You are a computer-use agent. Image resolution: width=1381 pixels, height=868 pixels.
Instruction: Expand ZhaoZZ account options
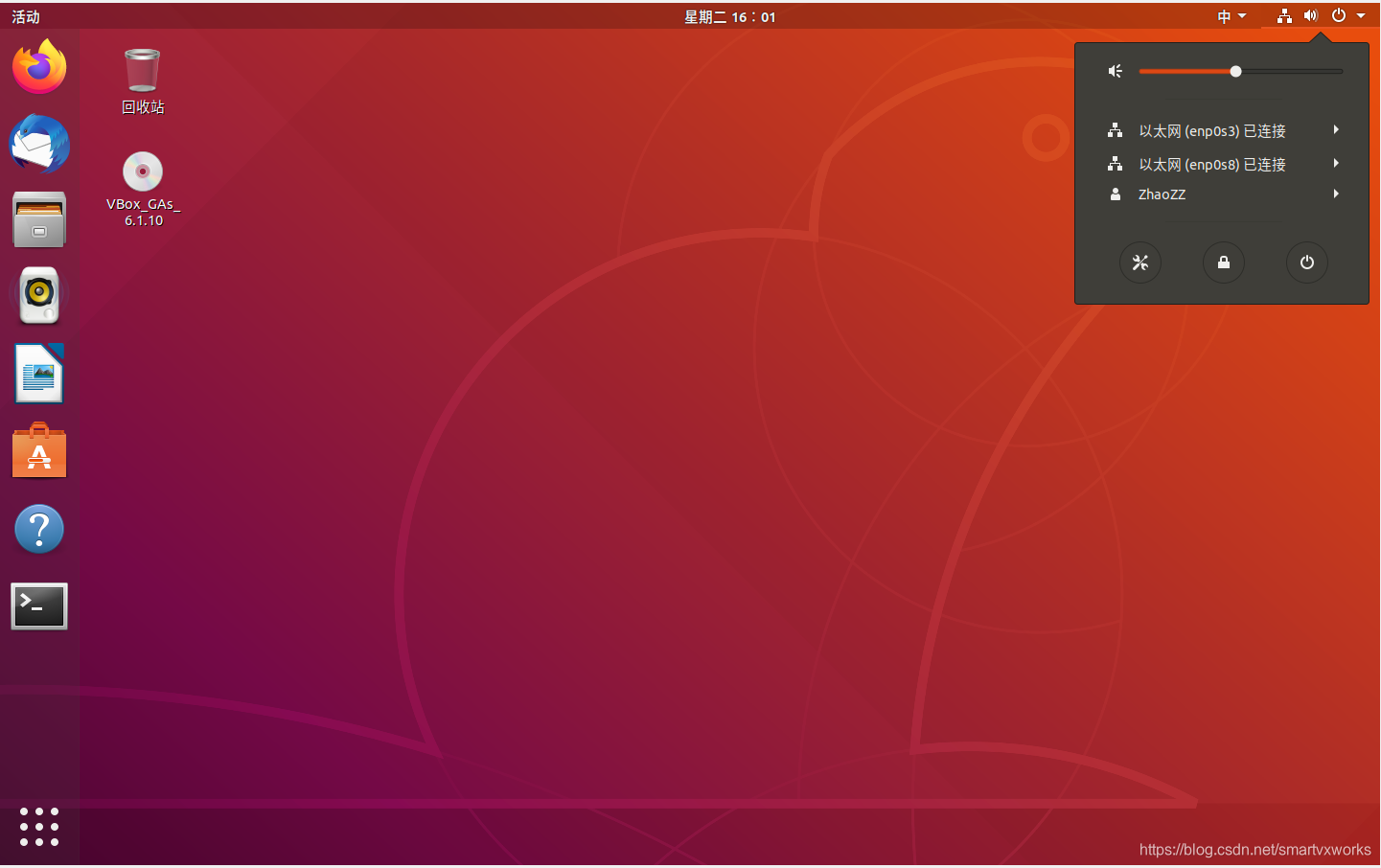pyautogui.click(x=1336, y=194)
